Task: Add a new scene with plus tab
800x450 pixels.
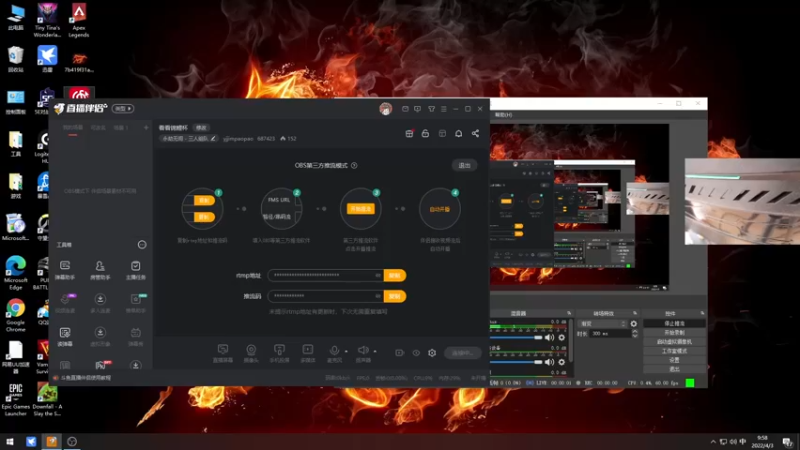Action: pos(146,128)
